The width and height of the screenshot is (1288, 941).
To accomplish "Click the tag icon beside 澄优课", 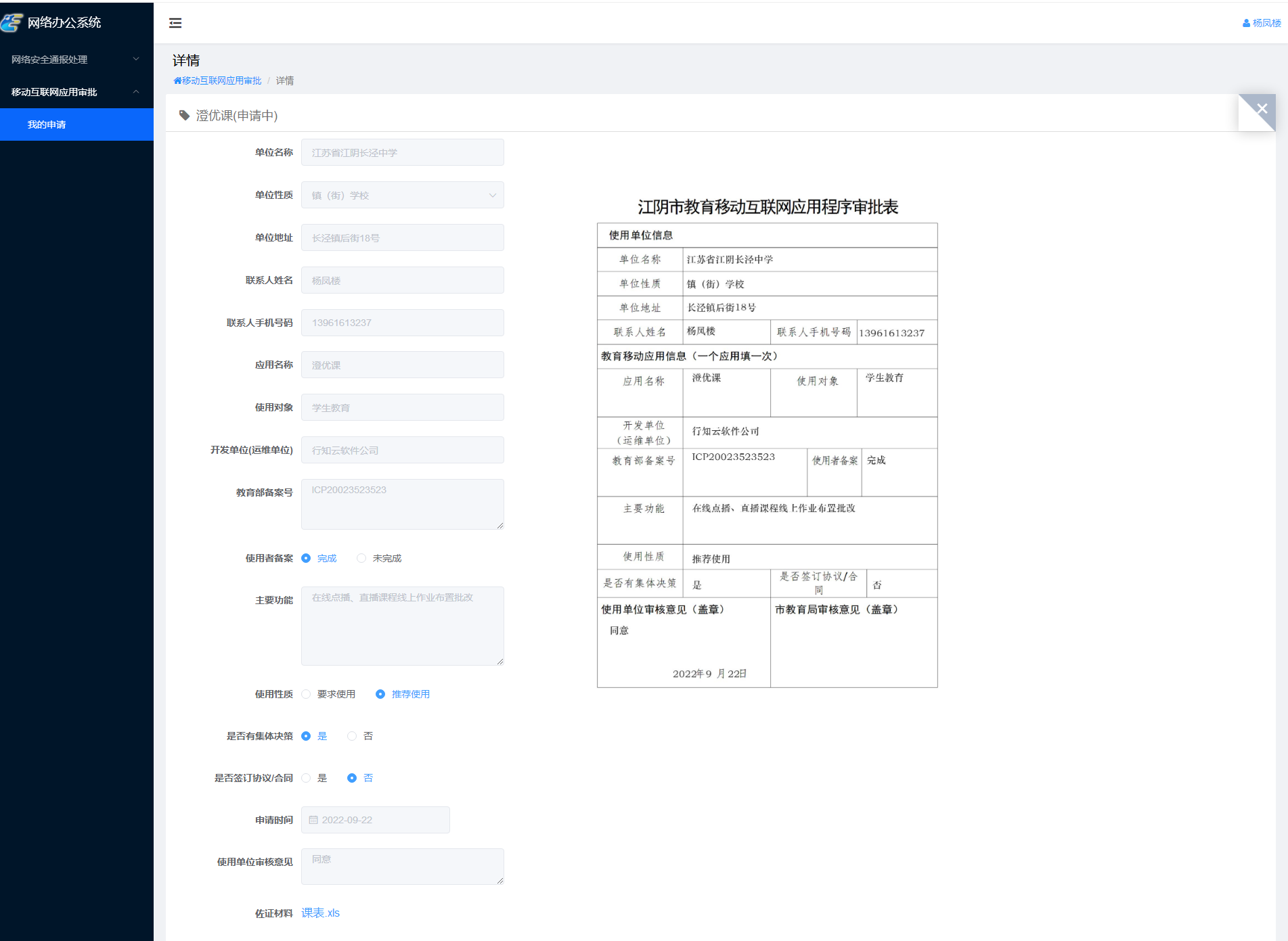I will (x=184, y=116).
